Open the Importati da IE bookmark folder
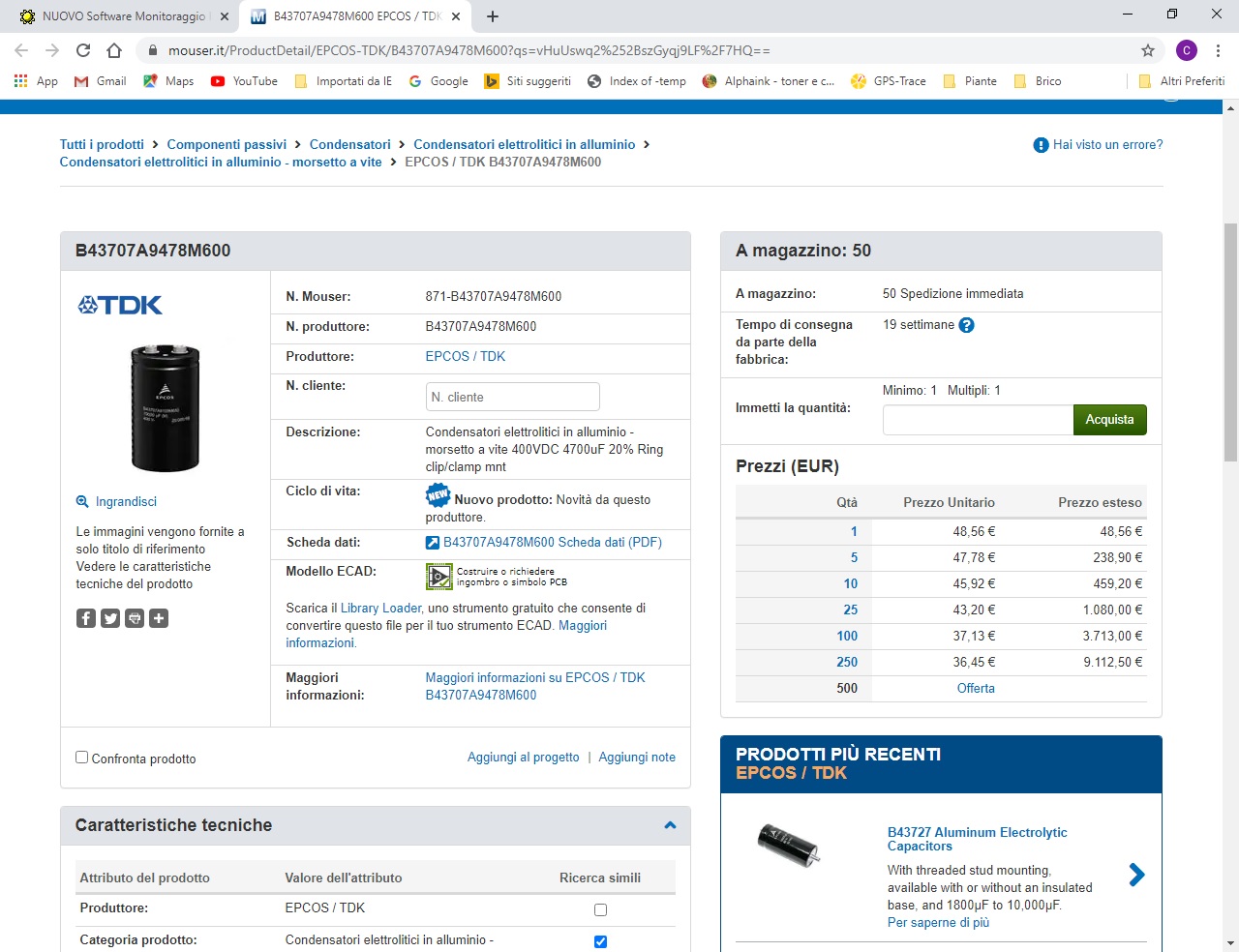The height and width of the screenshot is (952, 1239). tap(344, 81)
